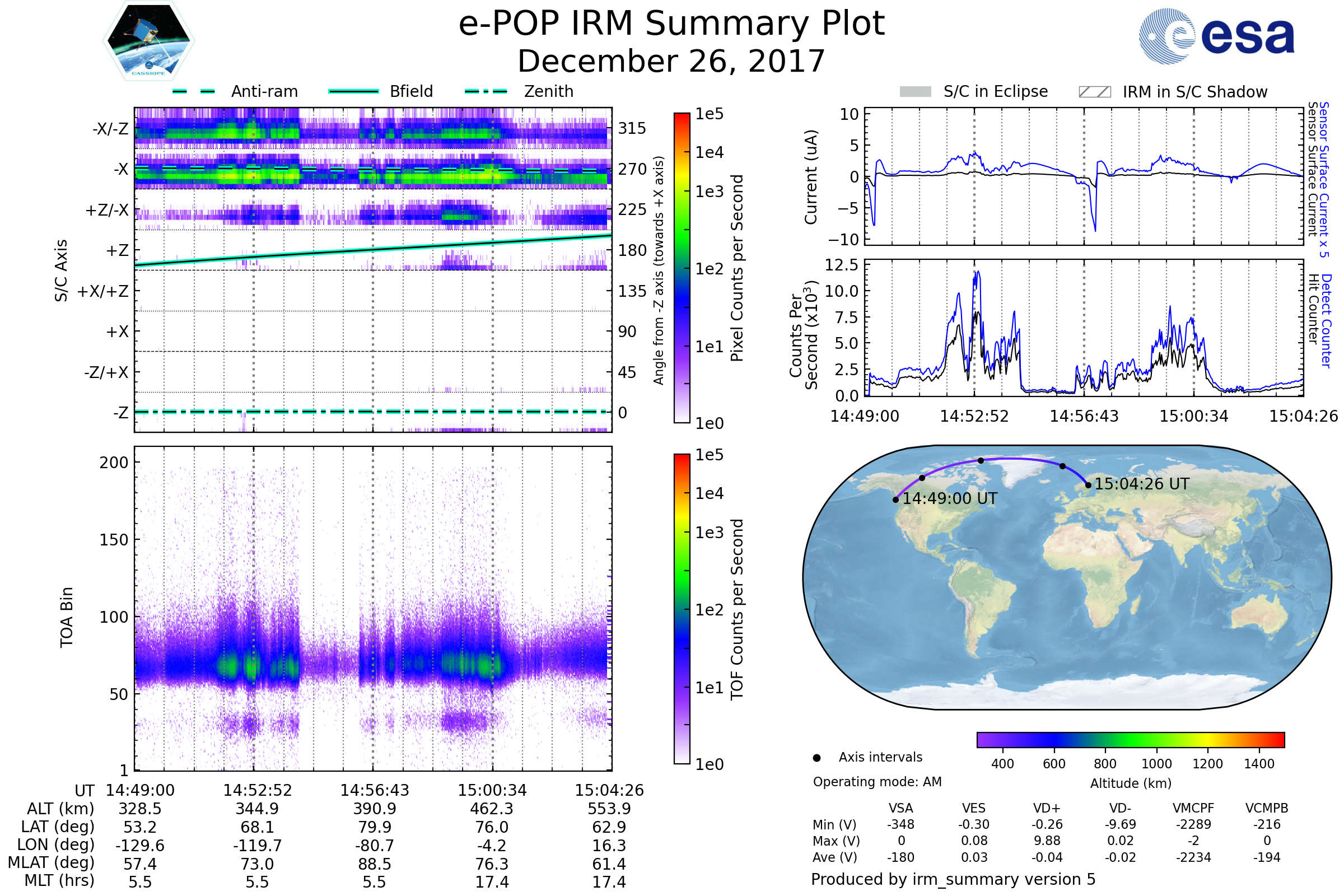
Task: Click the Zenith dash-dot legend marker
Action: 486,91
